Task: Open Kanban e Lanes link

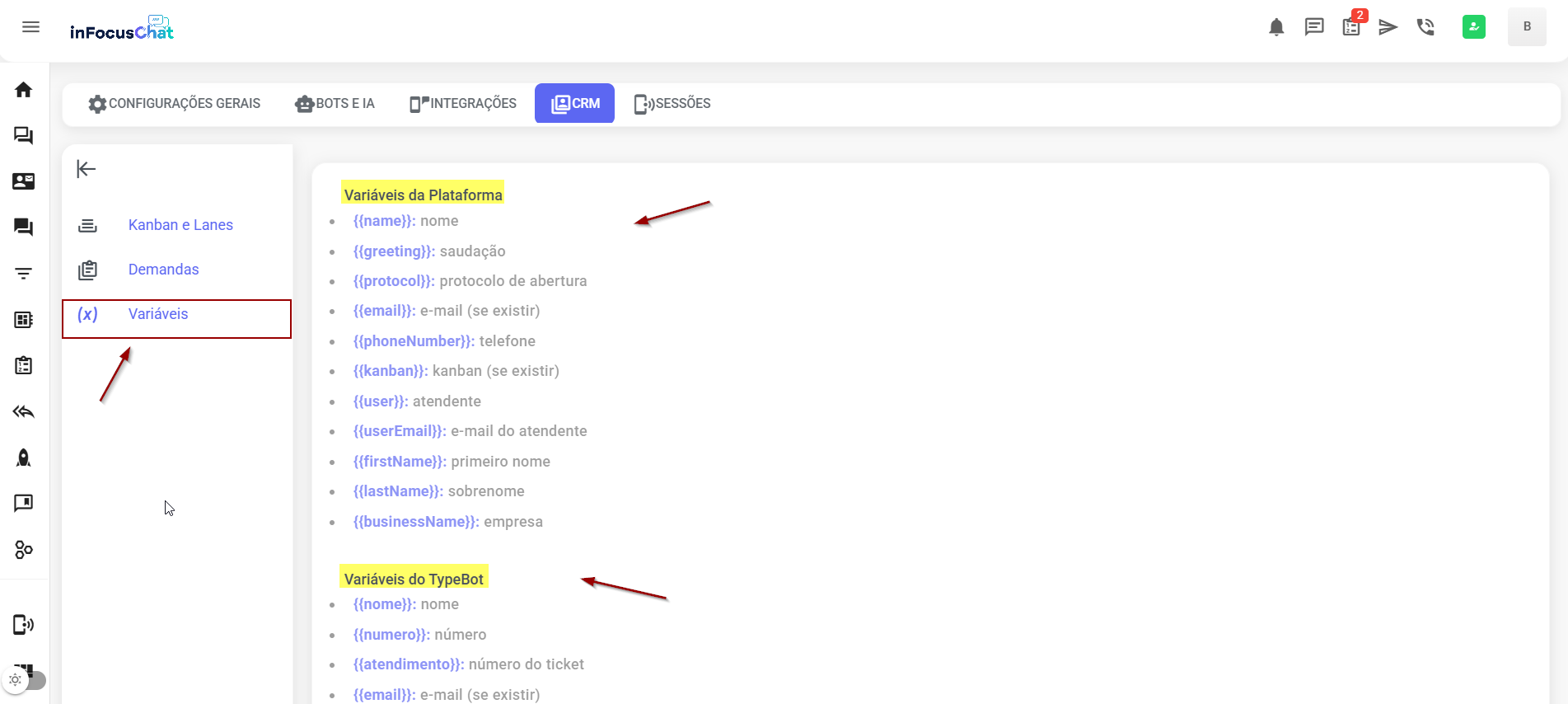Action: (x=180, y=225)
